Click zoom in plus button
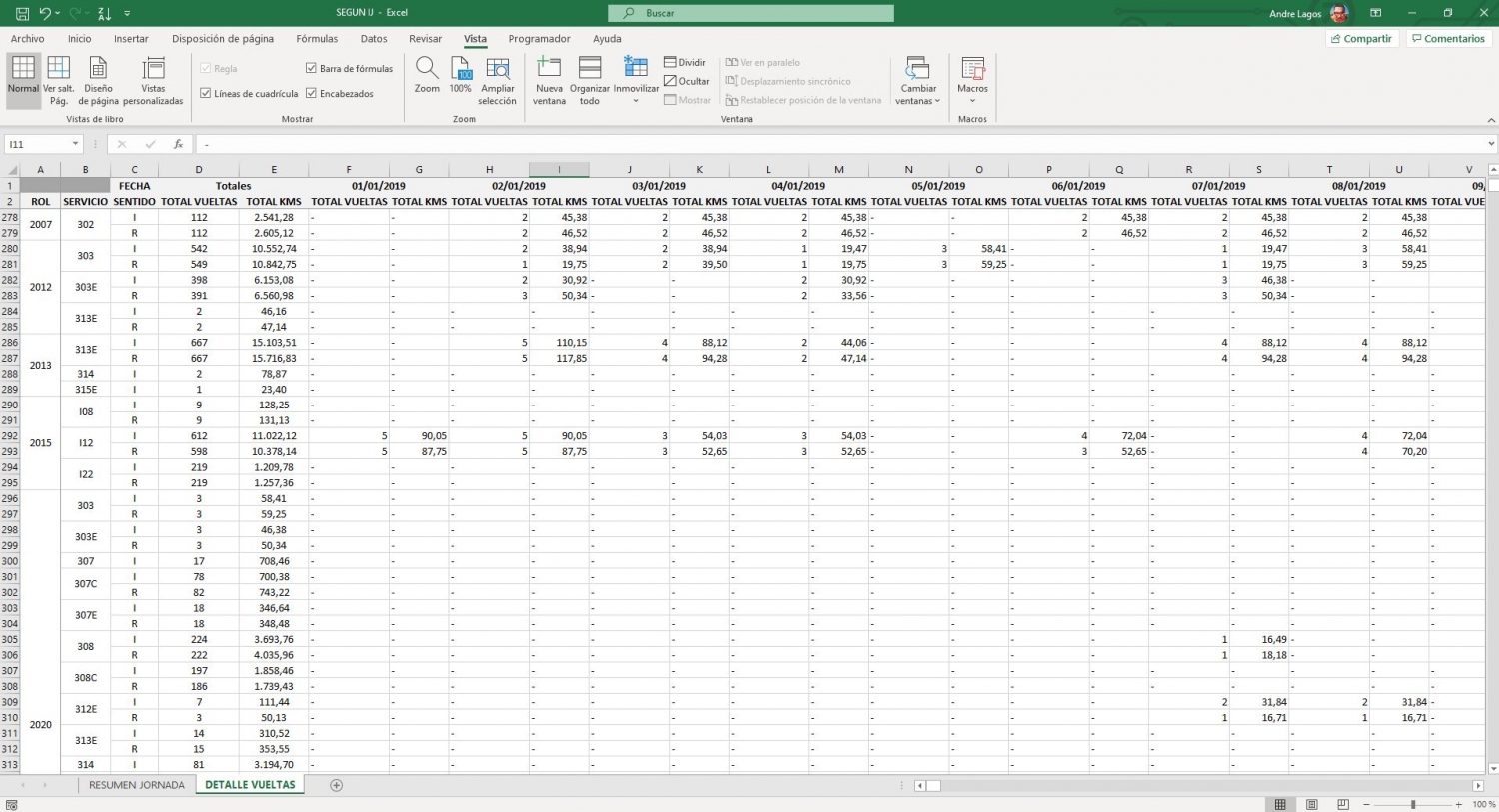1499x812 pixels. click(1459, 804)
